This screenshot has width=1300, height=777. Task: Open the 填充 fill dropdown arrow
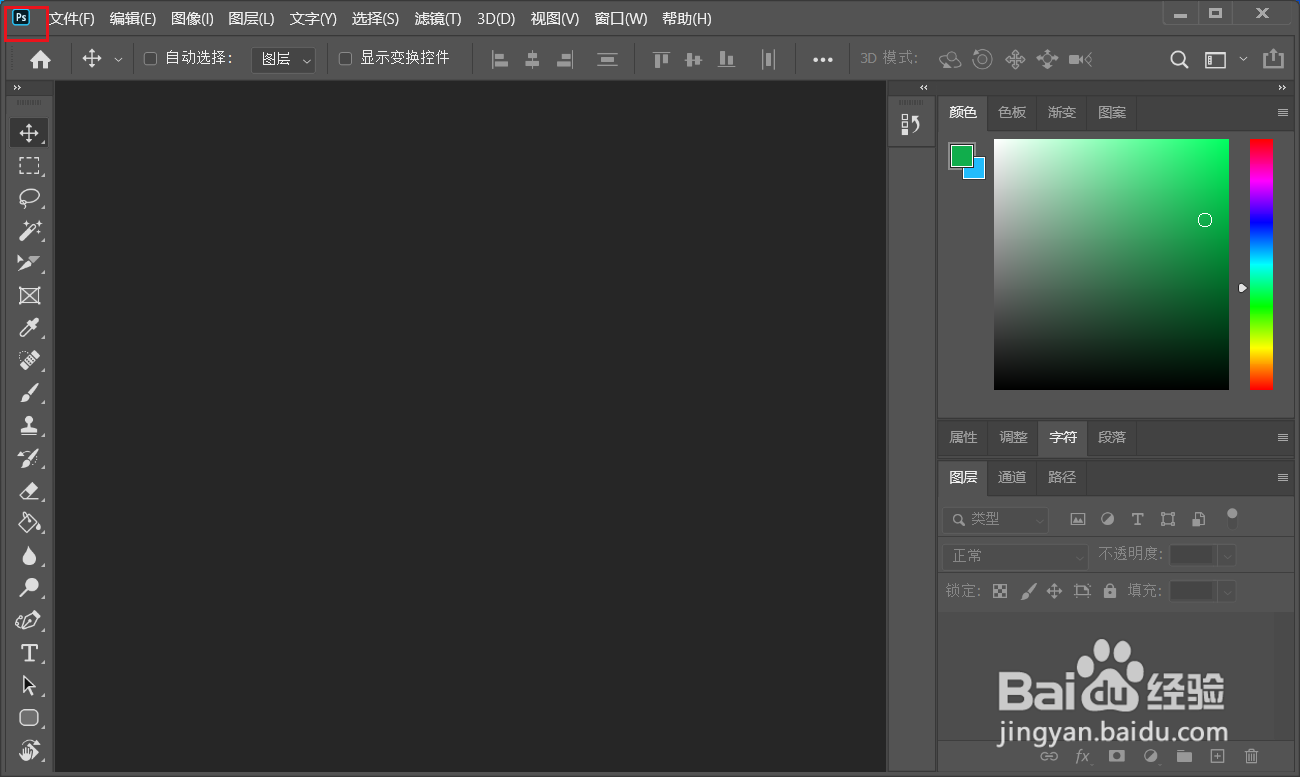tap(1228, 591)
